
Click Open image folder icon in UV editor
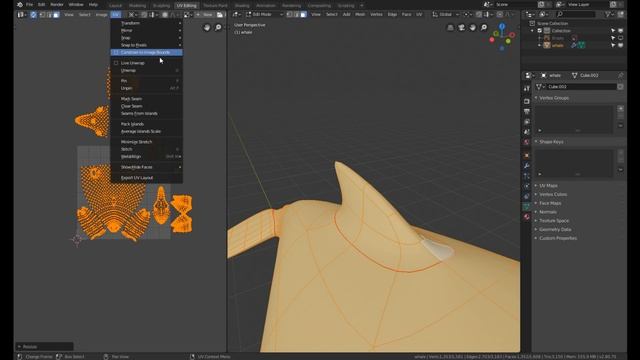tap(220, 15)
